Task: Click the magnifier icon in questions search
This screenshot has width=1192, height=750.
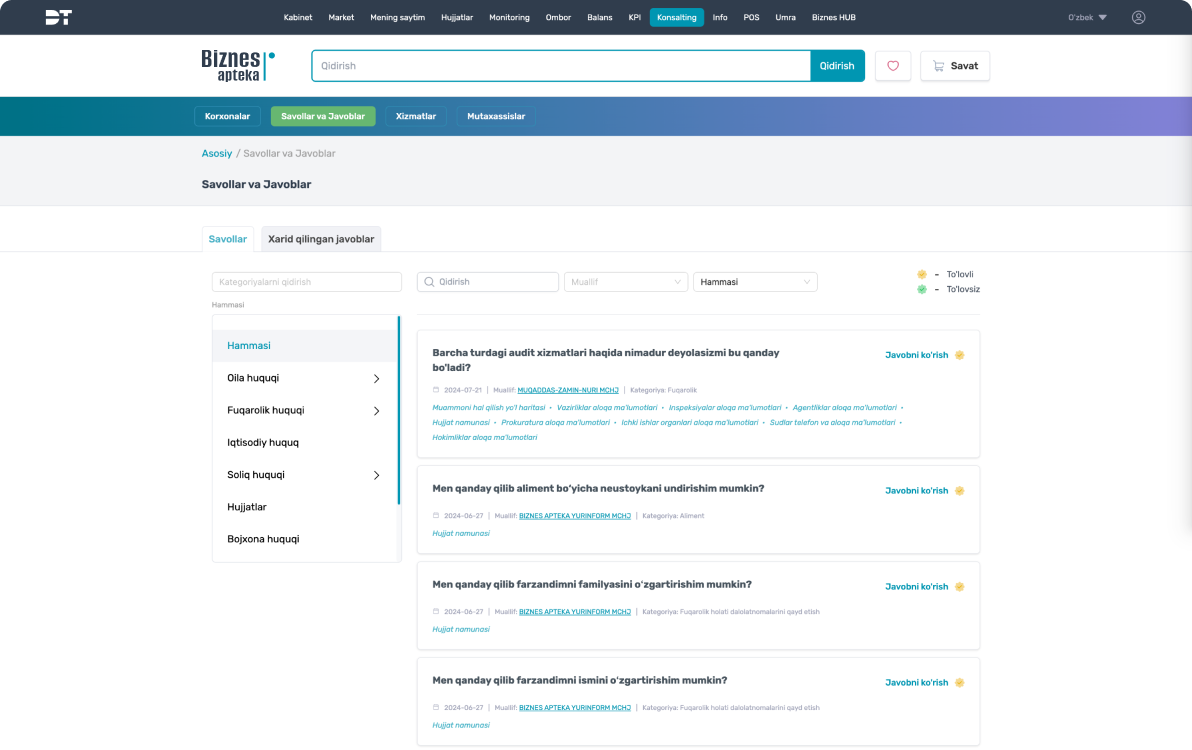Action: click(x=429, y=282)
